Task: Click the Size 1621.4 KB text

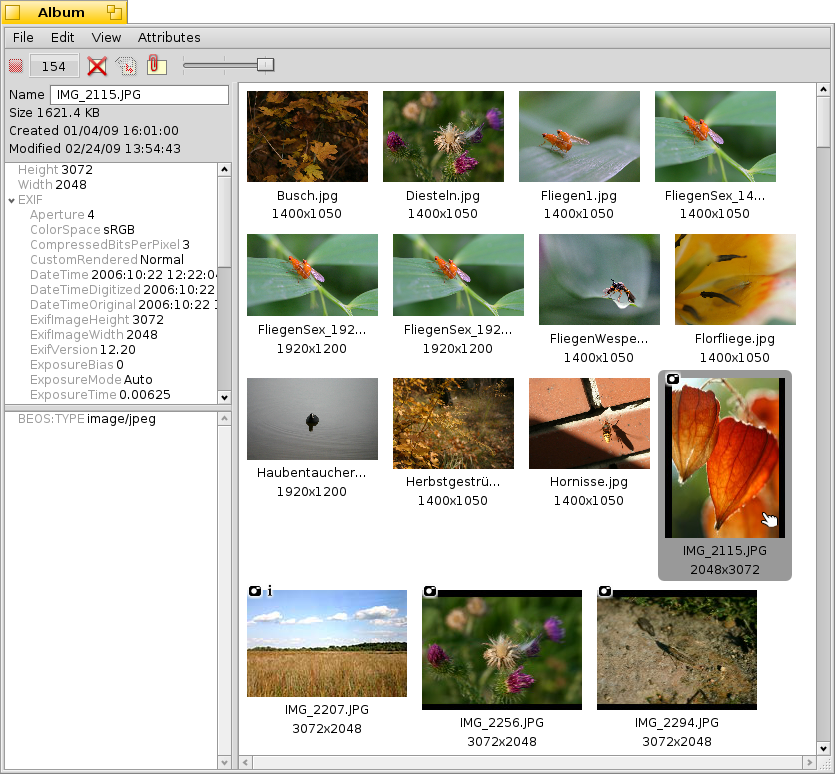Action: 54,113
